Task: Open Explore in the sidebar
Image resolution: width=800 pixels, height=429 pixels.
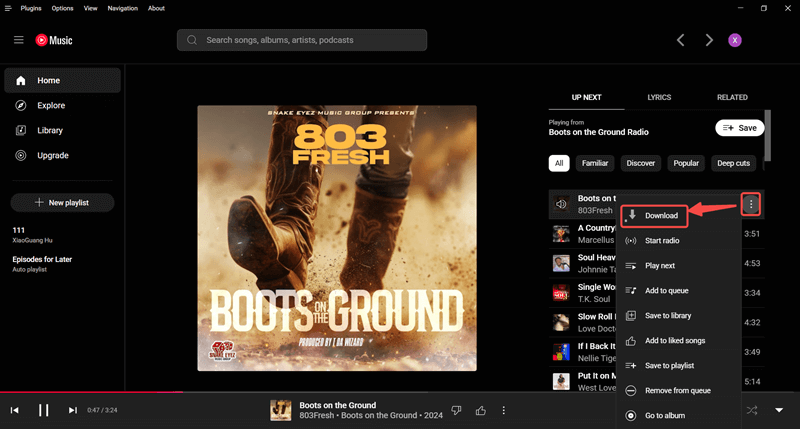Action: tap(62, 106)
